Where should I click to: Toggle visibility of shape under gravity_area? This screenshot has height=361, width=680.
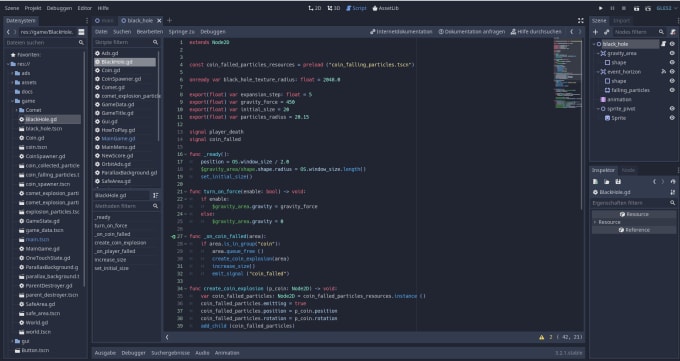click(x=672, y=62)
